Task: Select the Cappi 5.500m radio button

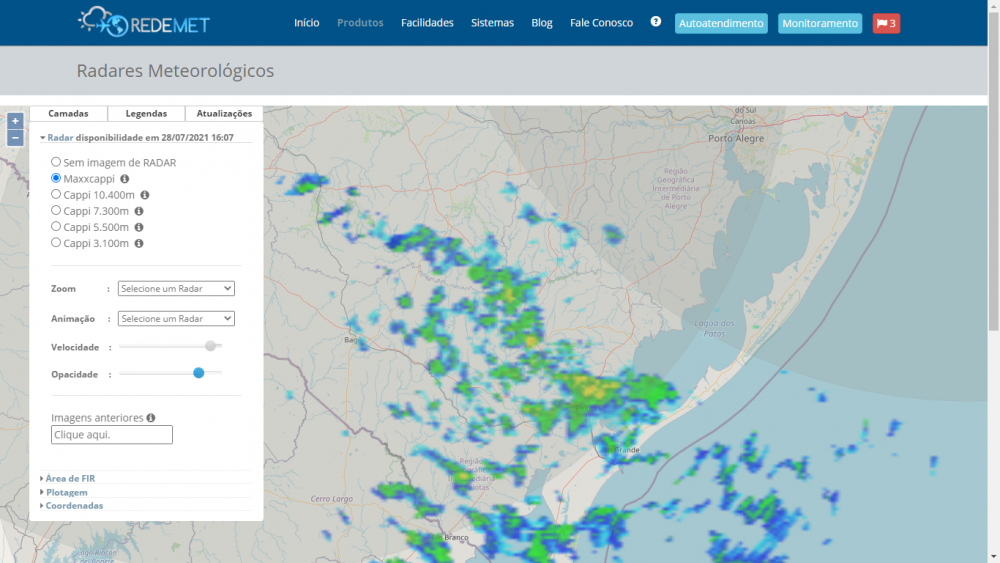Action: pos(56,227)
